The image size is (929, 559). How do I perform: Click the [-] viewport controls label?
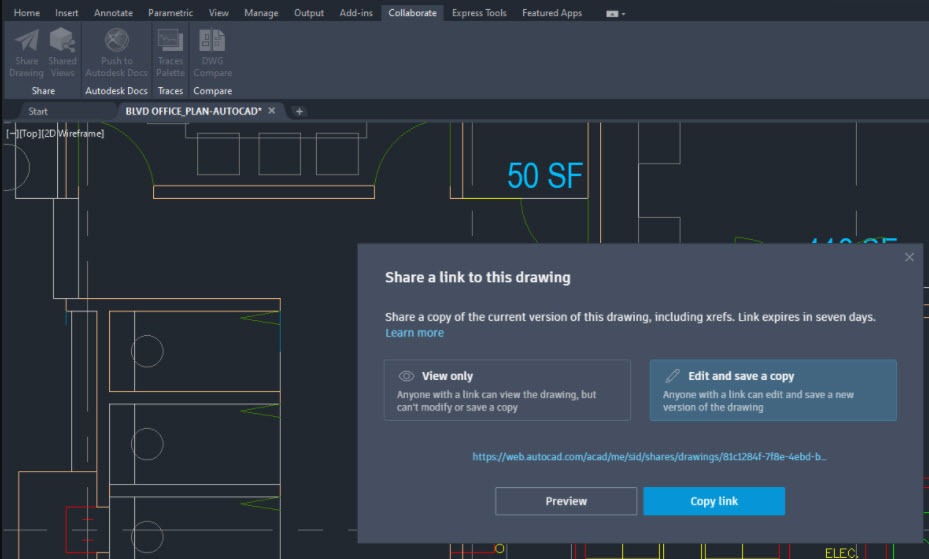(12, 133)
